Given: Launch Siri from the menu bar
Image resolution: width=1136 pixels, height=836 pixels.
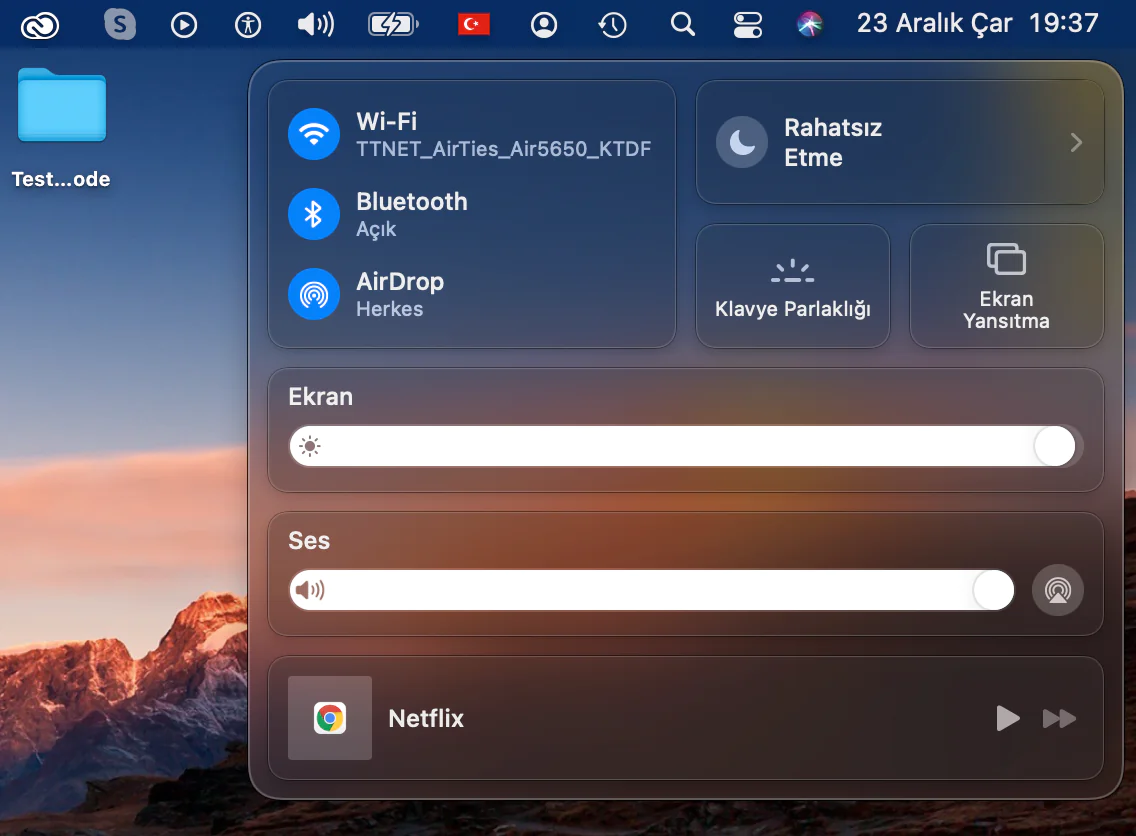Looking at the screenshot, I should click(810, 24).
